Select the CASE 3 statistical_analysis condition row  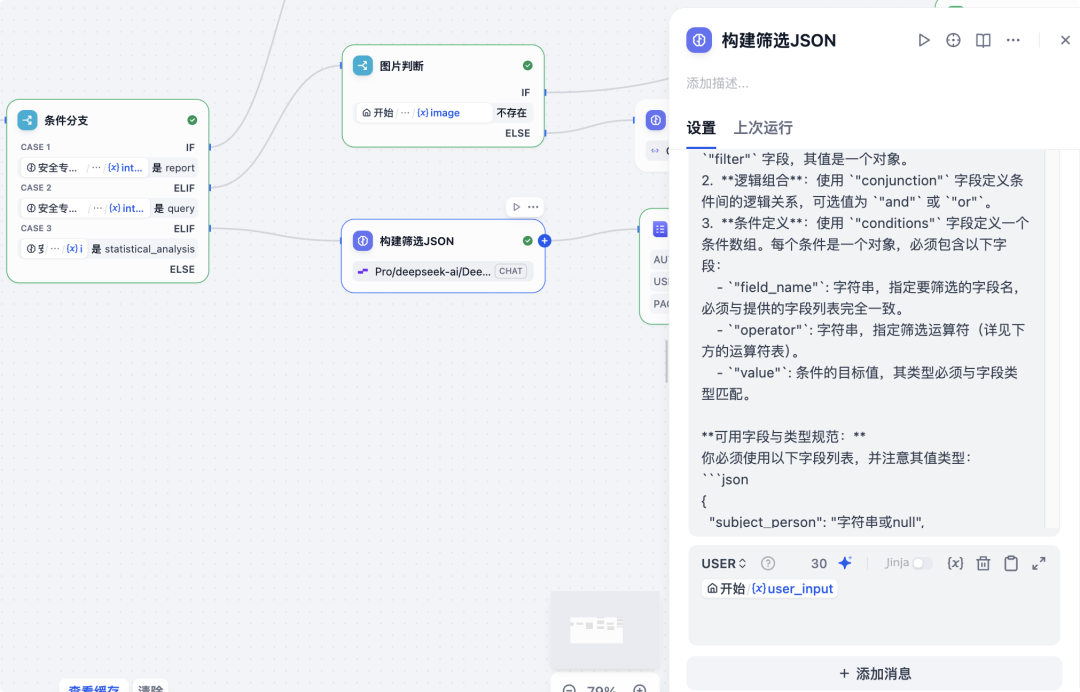pos(107,249)
